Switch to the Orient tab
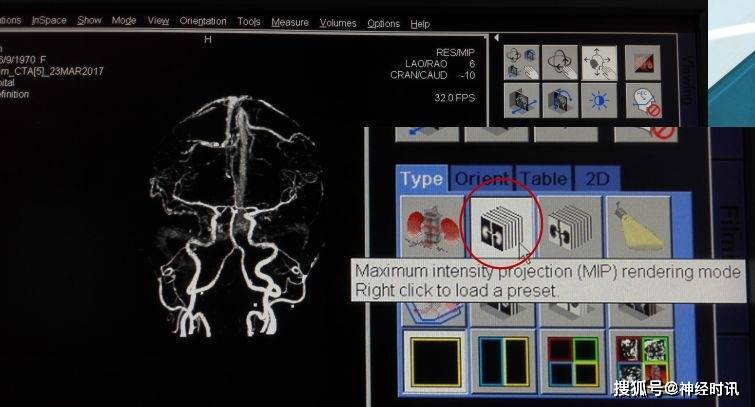 (481, 180)
